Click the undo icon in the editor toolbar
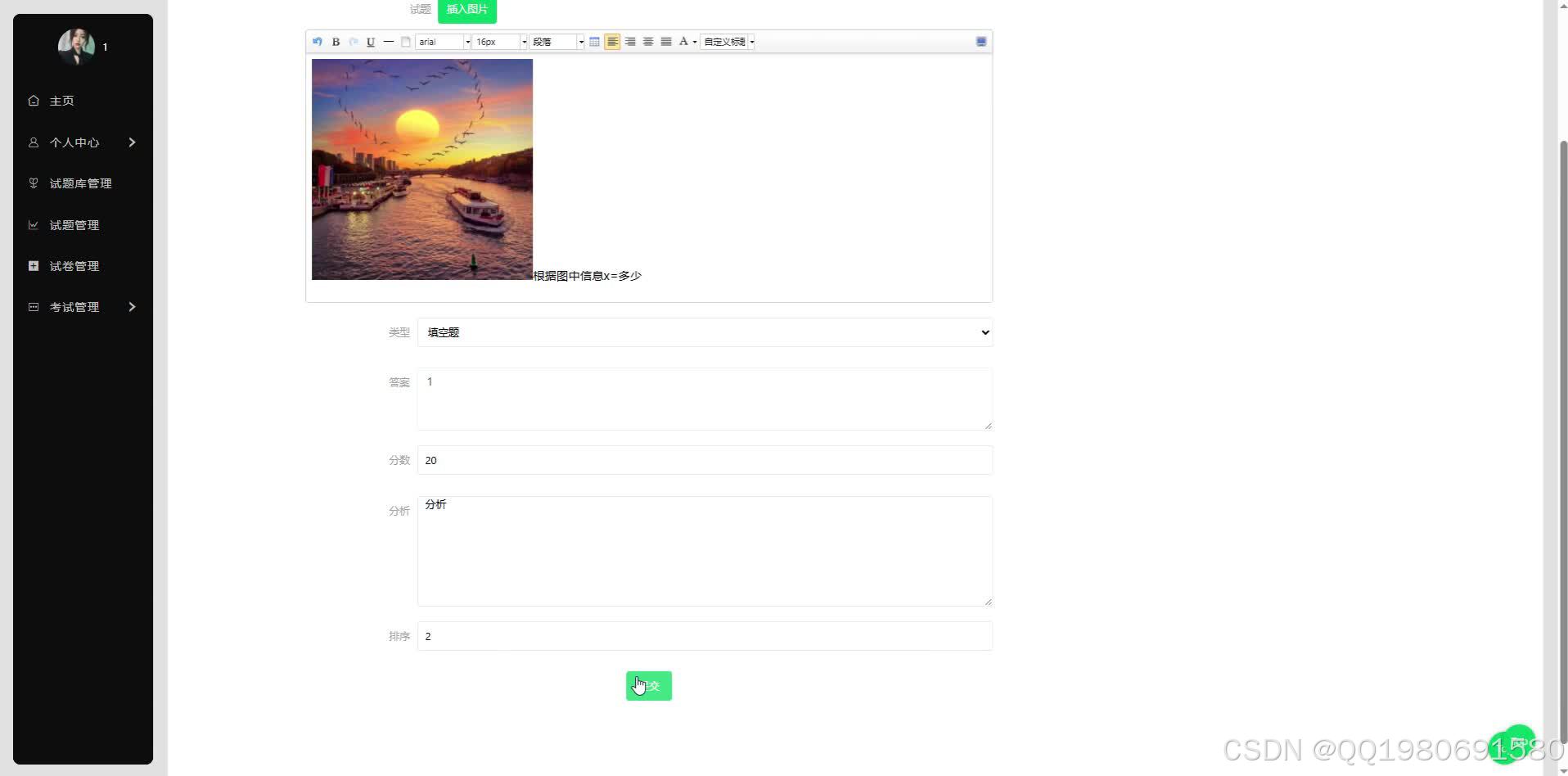Screen dimensions: 1568x776 pyautogui.click(x=318, y=42)
